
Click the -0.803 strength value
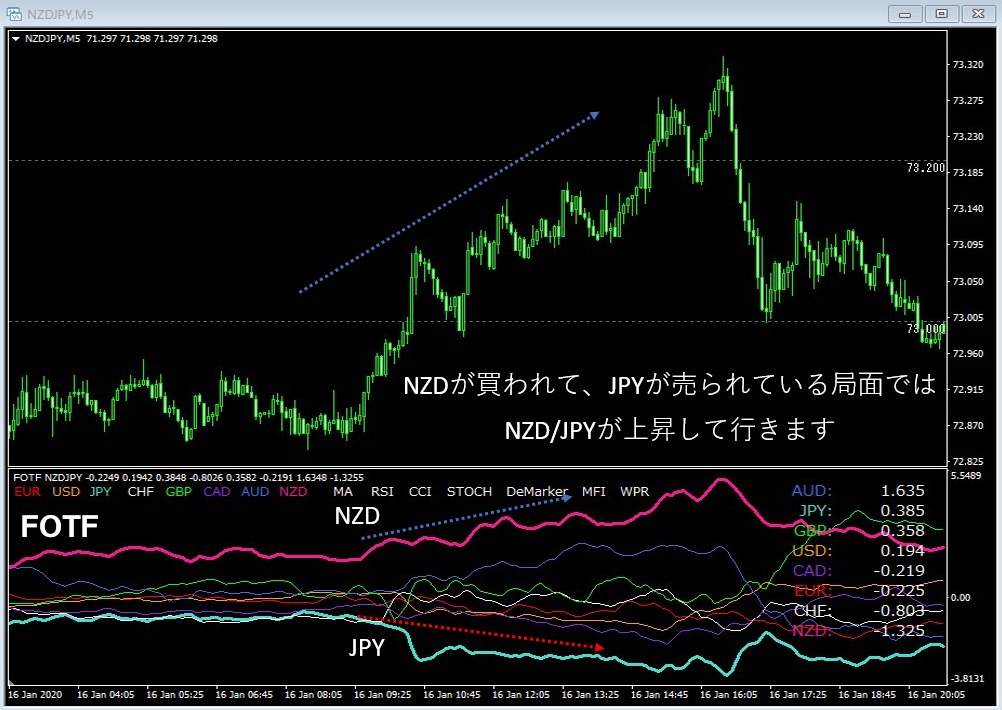pos(899,610)
